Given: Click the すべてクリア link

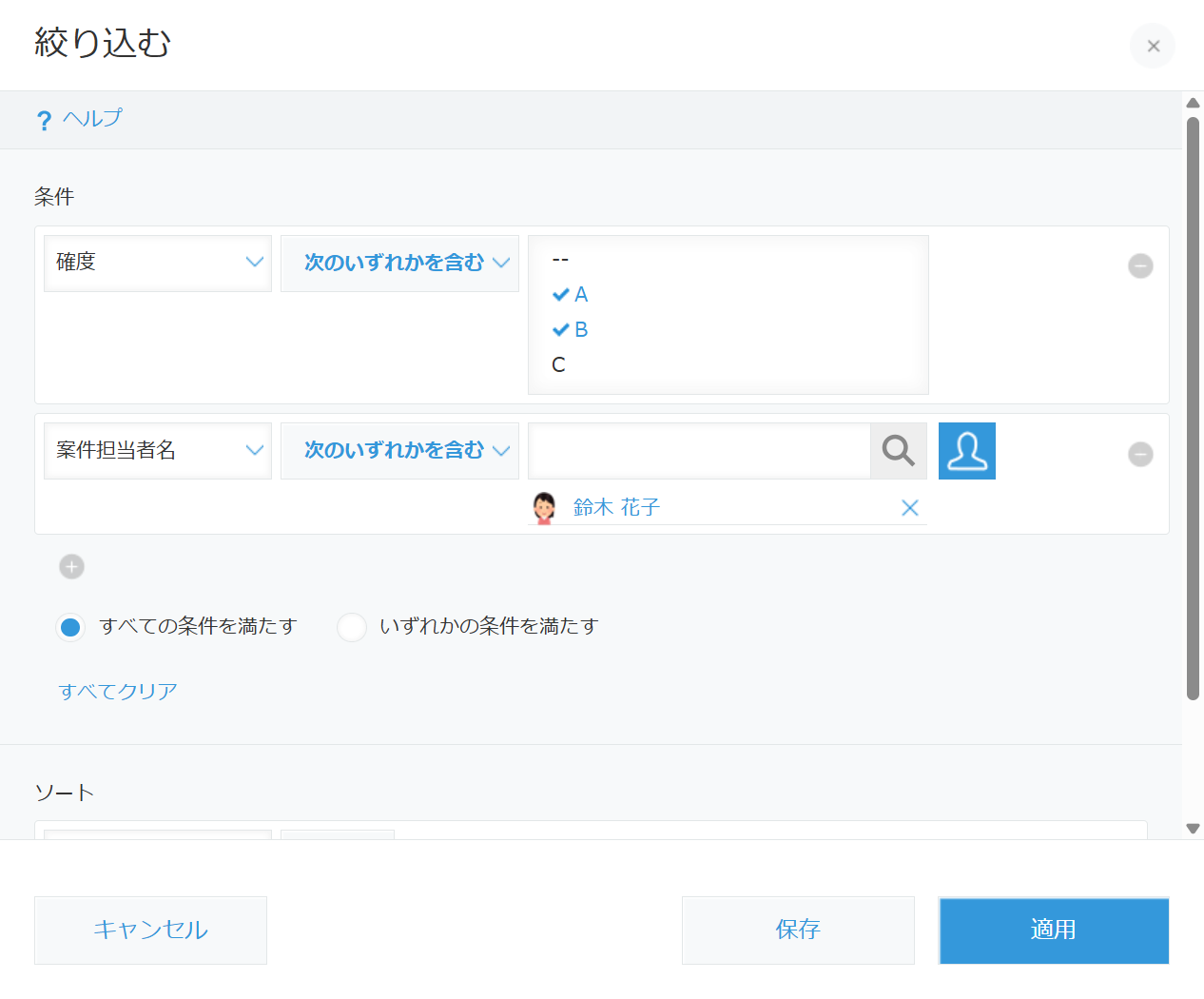Looking at the screenshot, I should [x=118, y=692].
